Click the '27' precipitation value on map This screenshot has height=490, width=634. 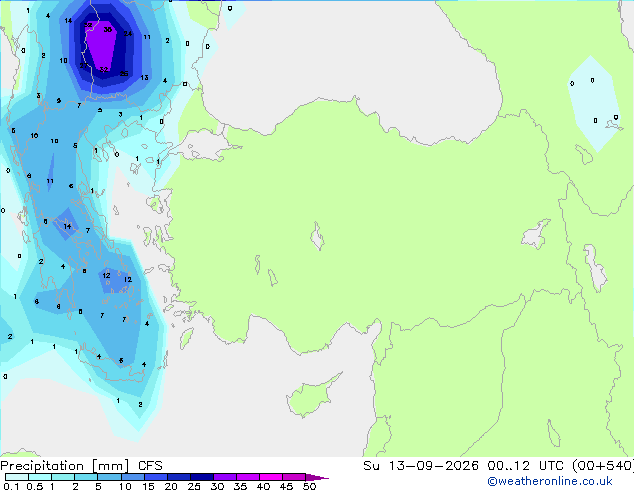click(83, 65)
